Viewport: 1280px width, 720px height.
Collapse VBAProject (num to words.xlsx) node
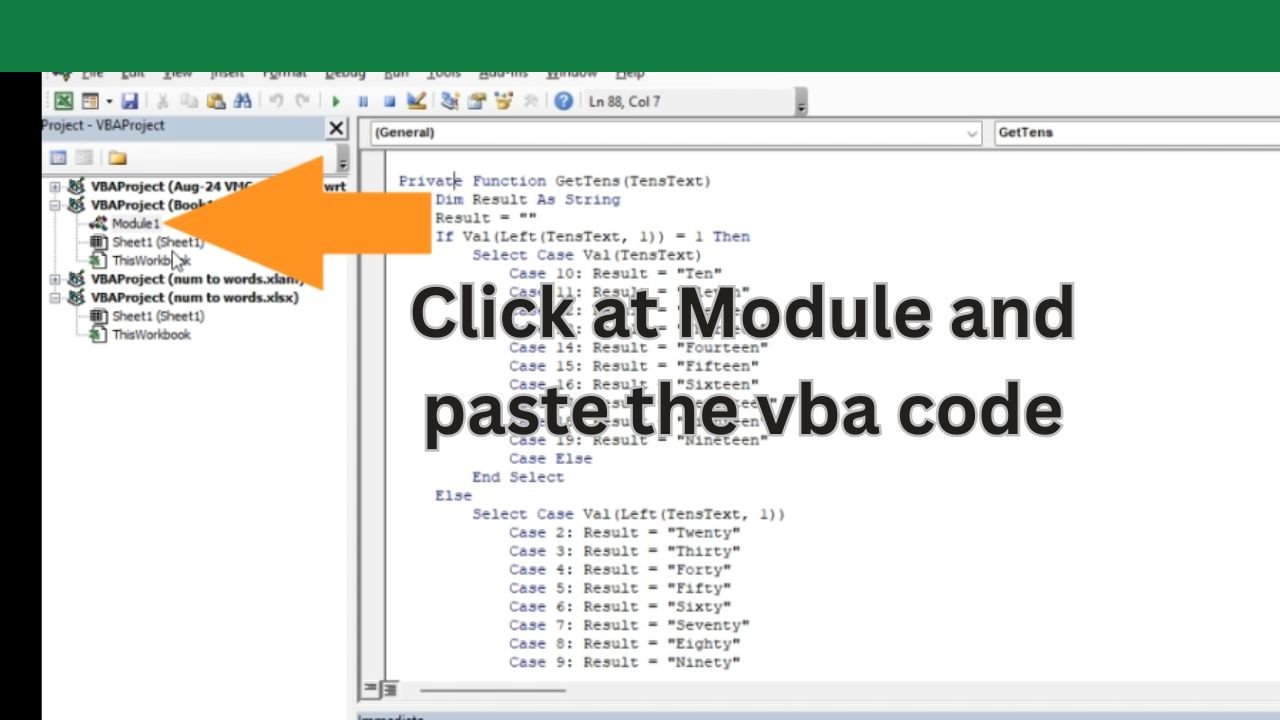click(x=55, y=298)
